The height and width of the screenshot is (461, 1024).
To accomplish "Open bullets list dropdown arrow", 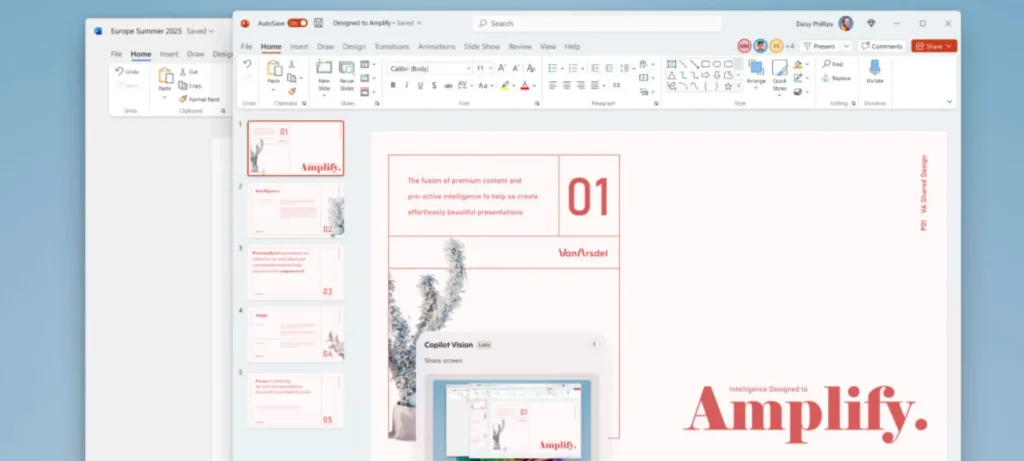I will click(x=562, y=68).
